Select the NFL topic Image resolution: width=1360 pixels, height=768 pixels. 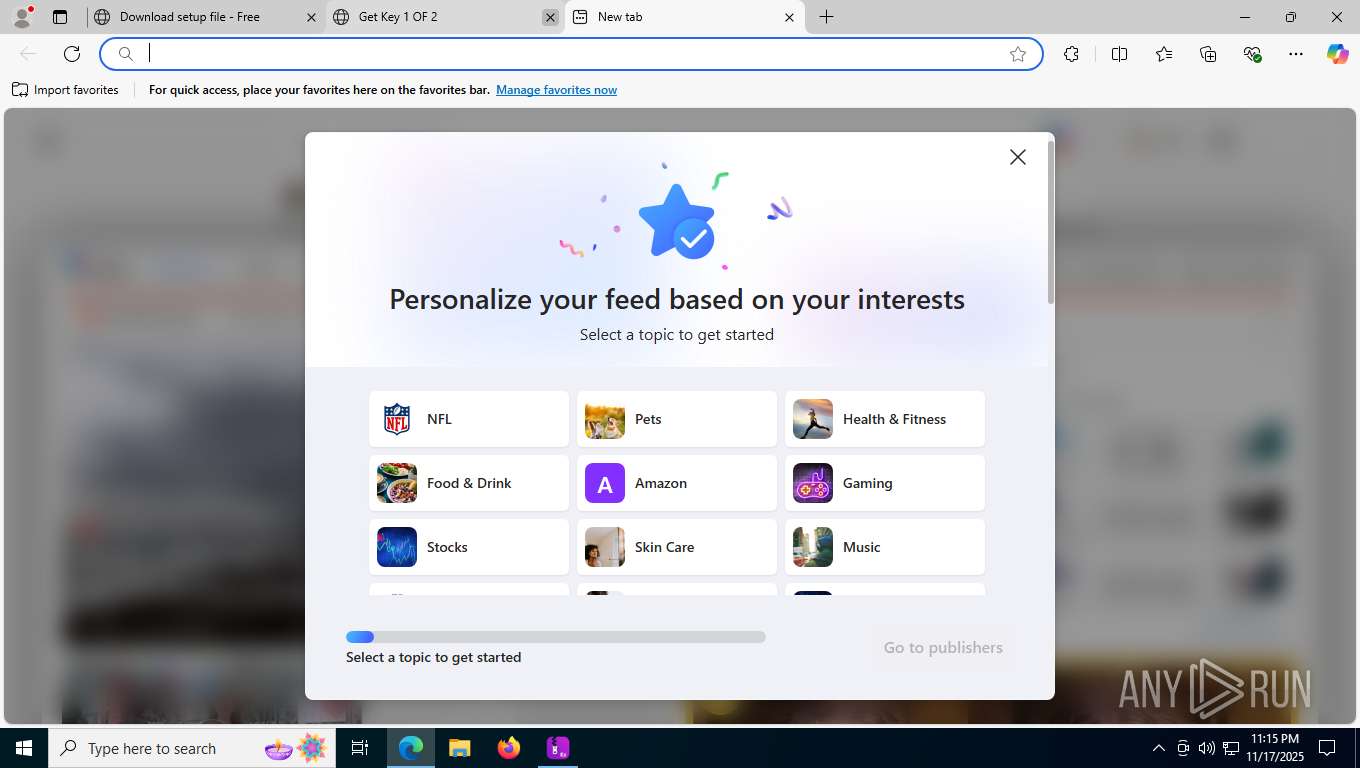tap(469, 419)
